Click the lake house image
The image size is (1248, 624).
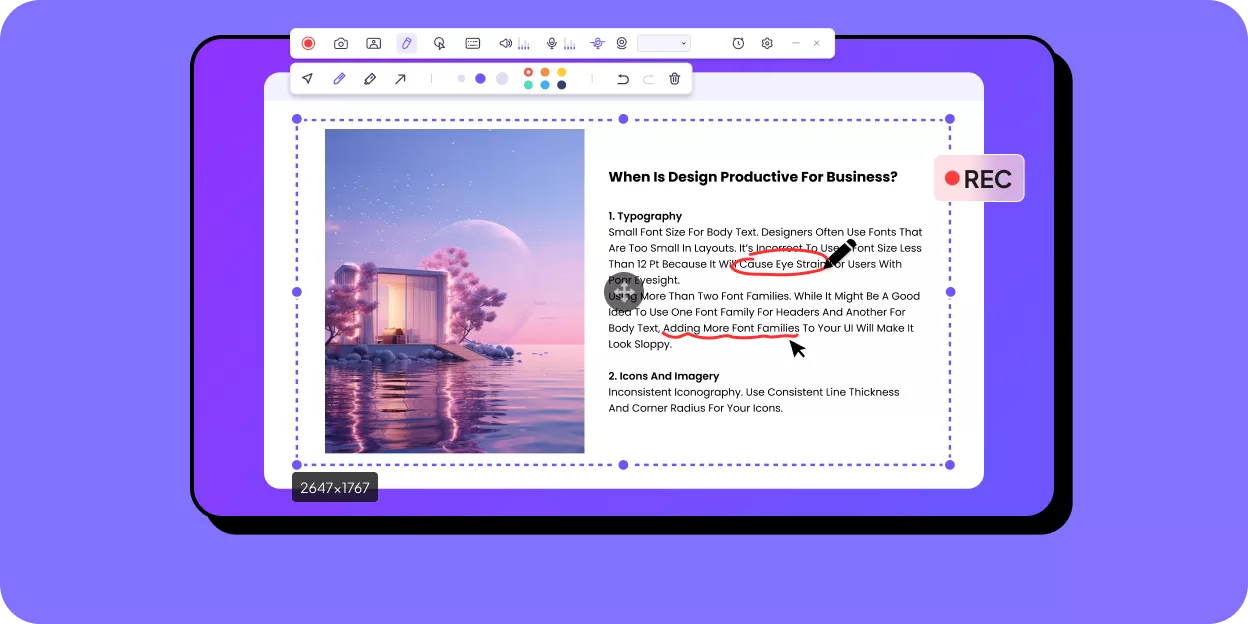point(455,291)
